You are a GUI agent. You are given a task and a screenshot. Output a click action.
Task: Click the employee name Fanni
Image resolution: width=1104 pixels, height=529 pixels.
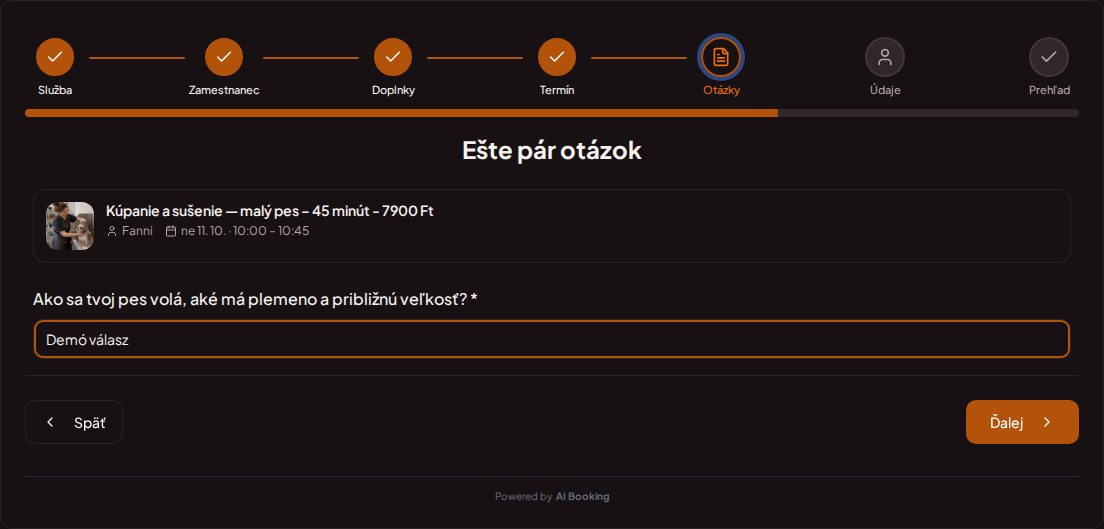[137, 231]
